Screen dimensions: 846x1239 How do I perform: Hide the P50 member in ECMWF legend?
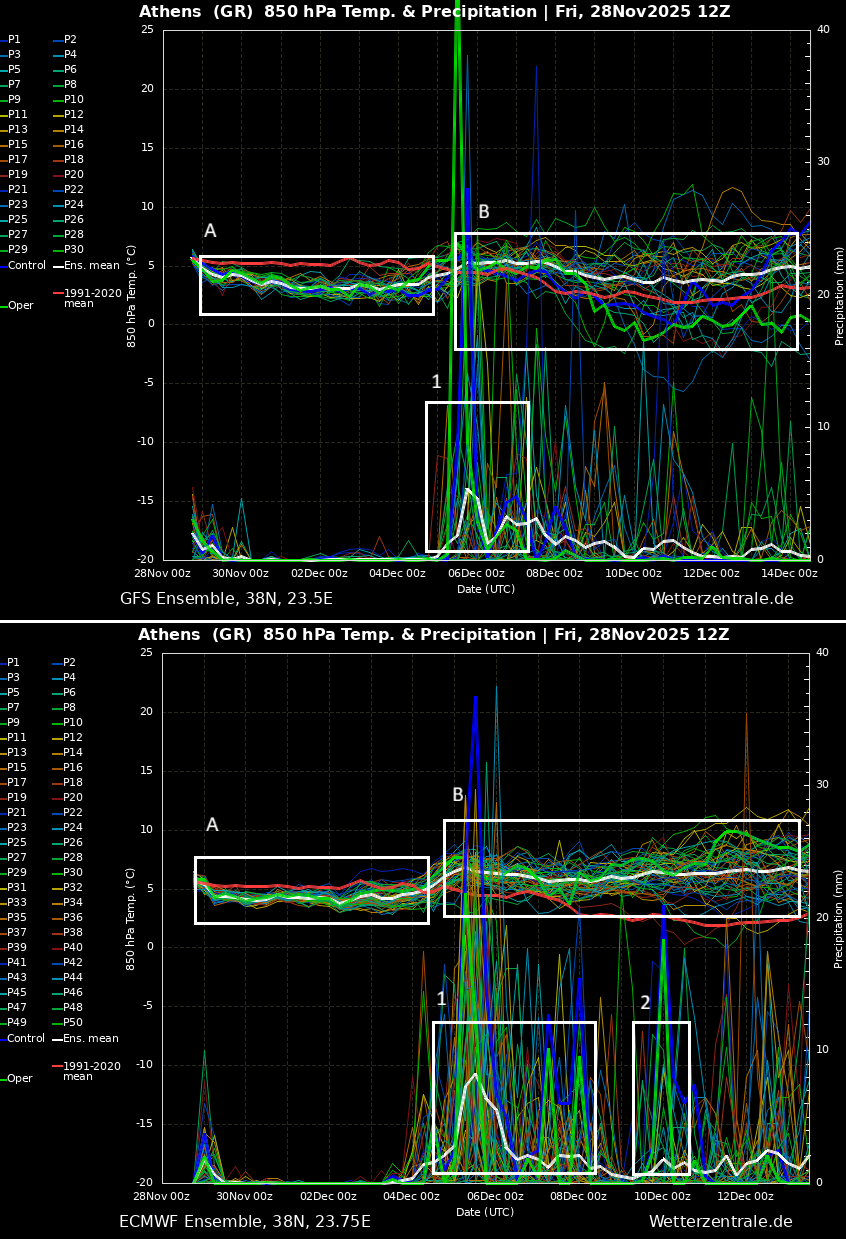click(72, 1023)
